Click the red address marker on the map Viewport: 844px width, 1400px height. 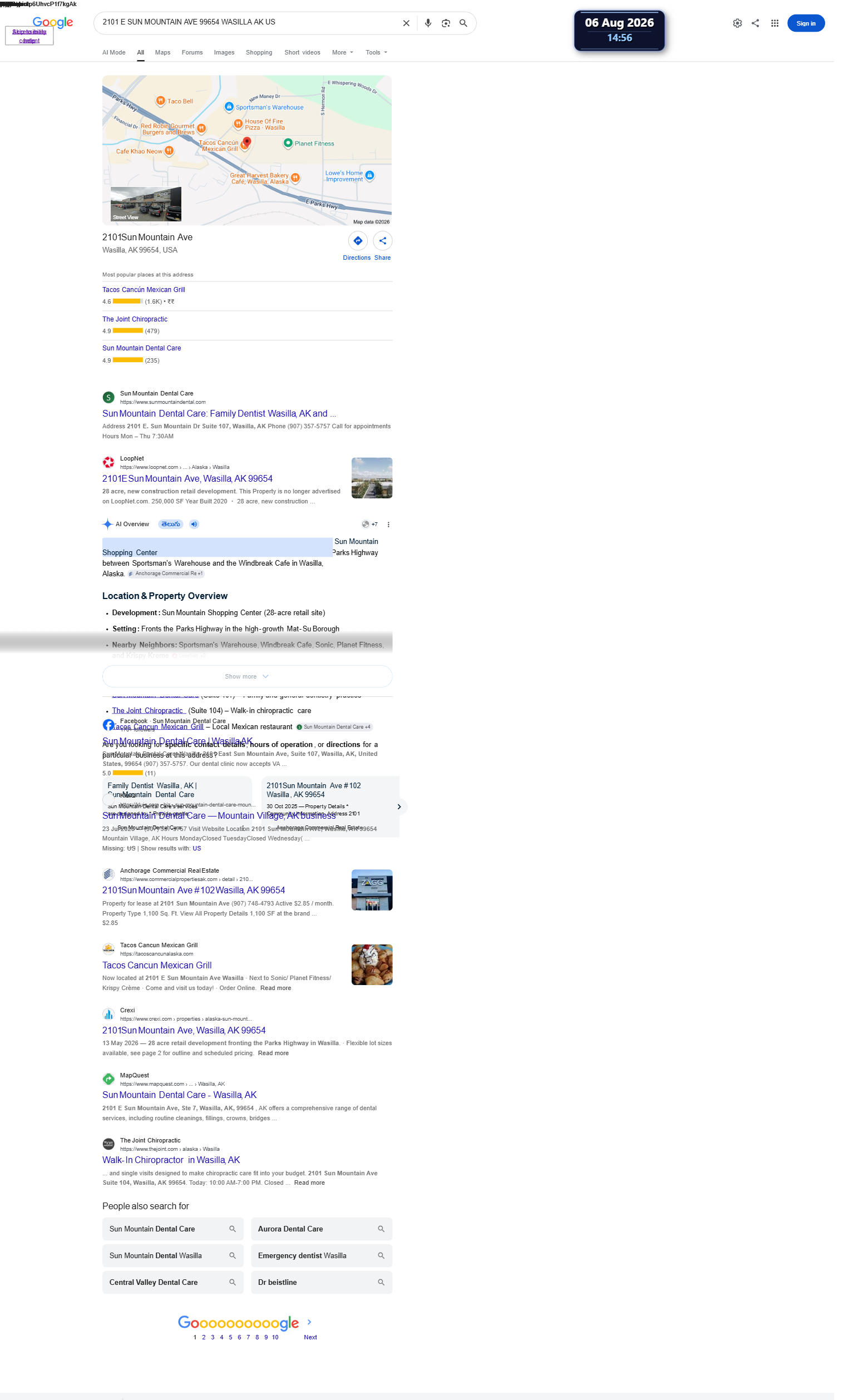246,142
